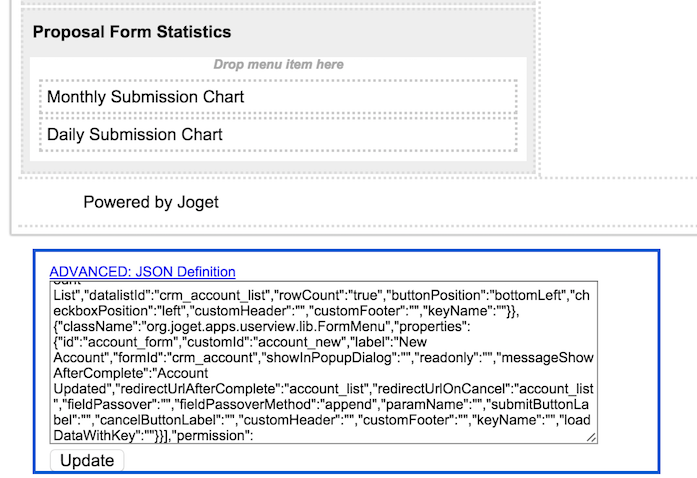The image size is (697, 478).
Task: Click the "Drop menu item here" placeholder
Action: tap(278, 65)
